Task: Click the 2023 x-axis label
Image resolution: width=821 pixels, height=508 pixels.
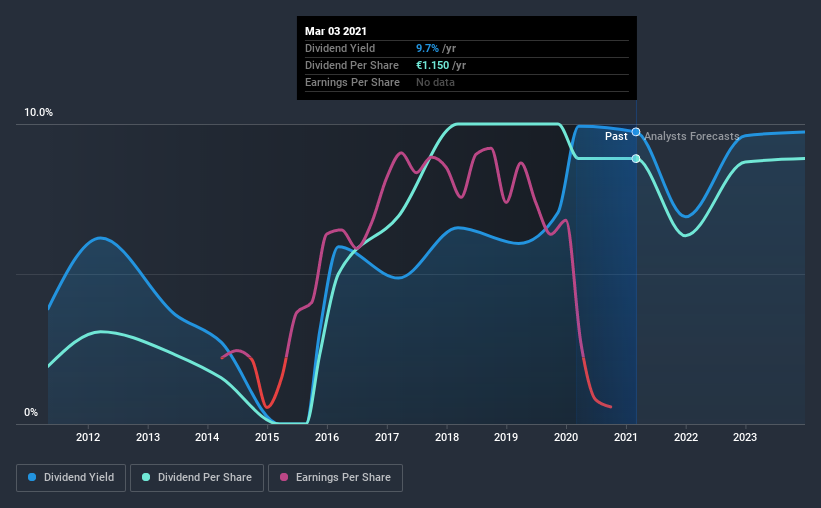Action: pyautogui.click(x=745, y=437)
